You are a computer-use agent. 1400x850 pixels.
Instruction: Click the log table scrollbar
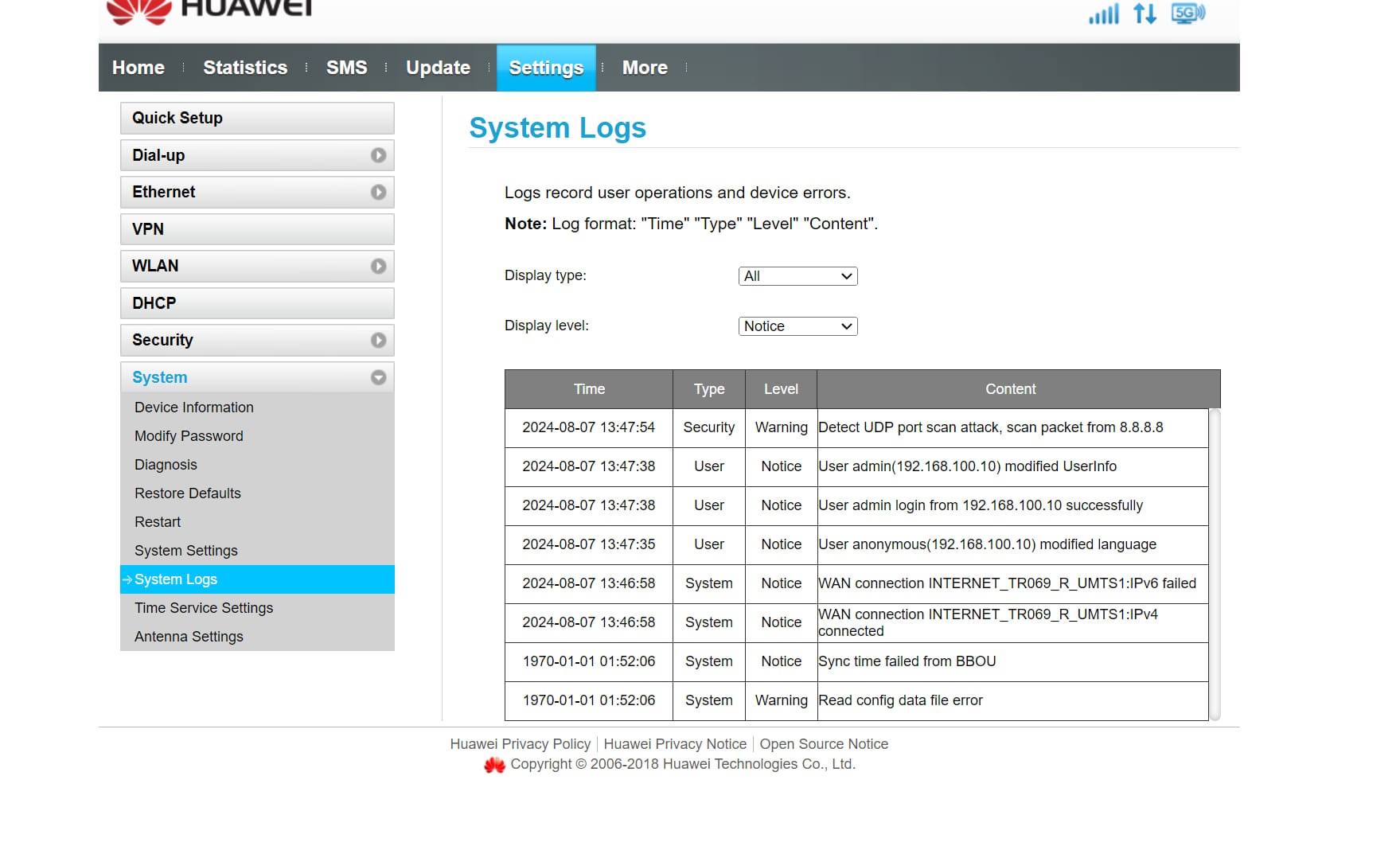point(1215,565)
